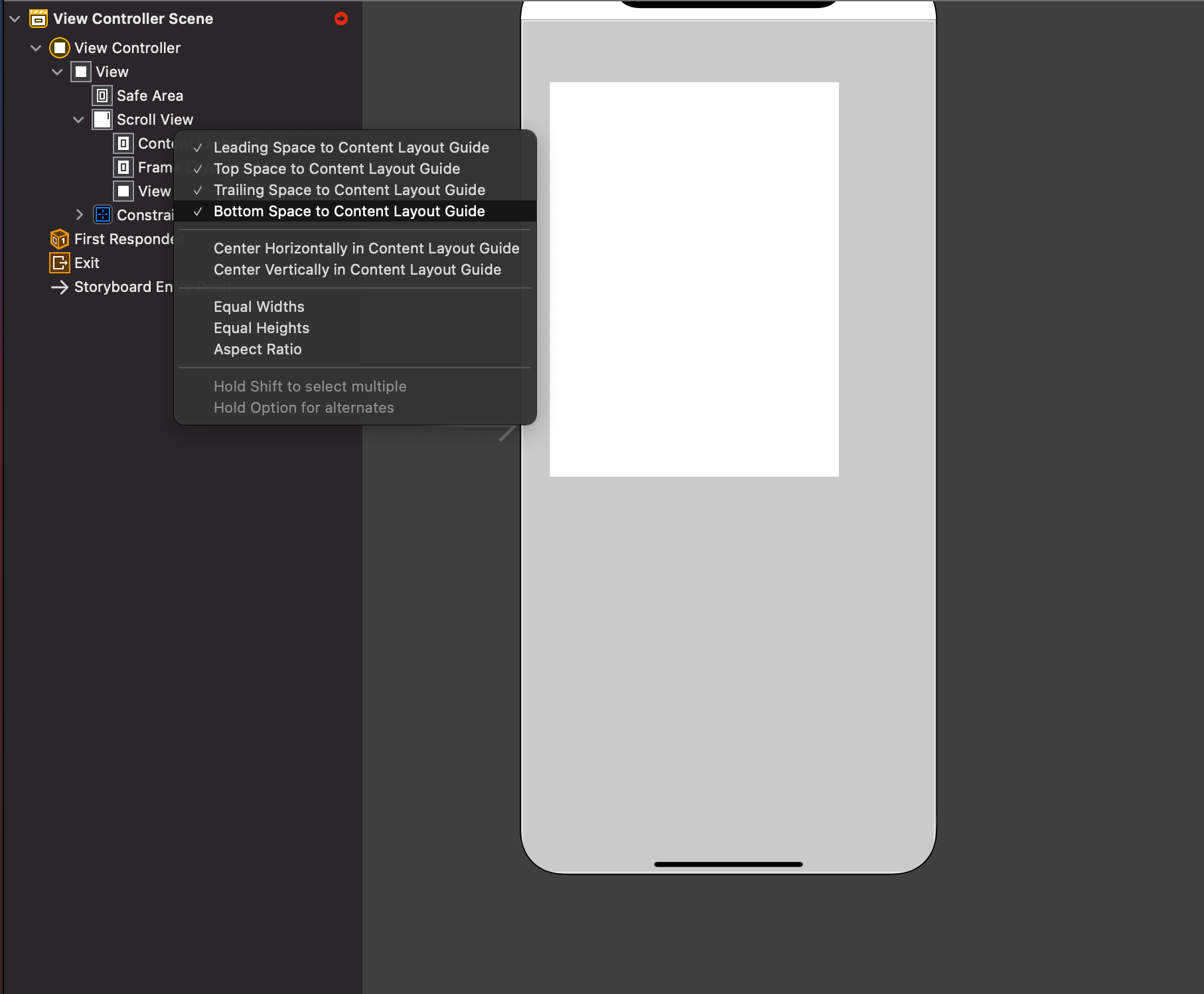The width and height of the screenshot is (1204, 994).
Task: Uncheck Leading Space to Content Layout Guide
Action: 355,147
